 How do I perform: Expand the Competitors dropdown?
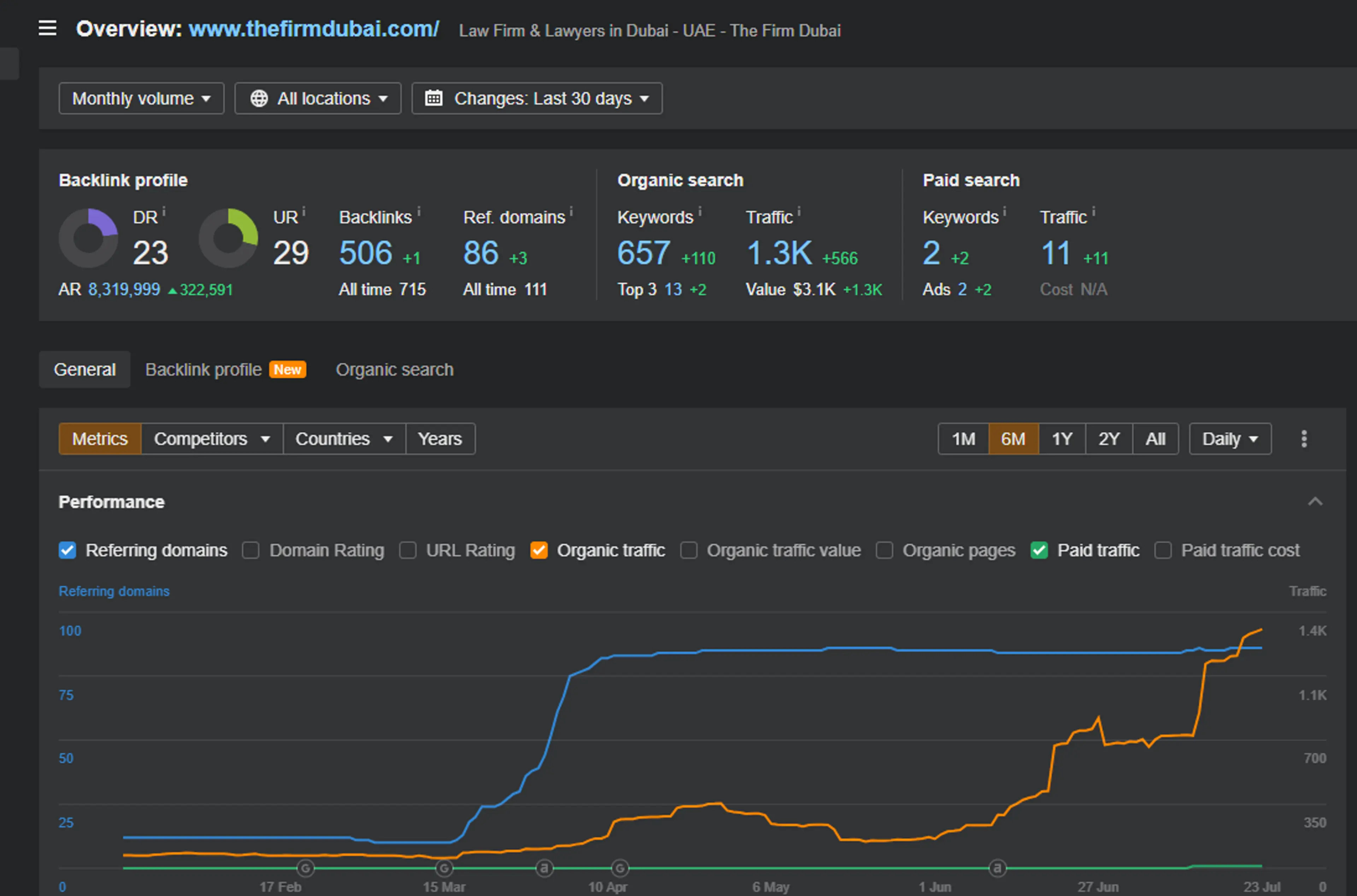(x=212, y=439)
